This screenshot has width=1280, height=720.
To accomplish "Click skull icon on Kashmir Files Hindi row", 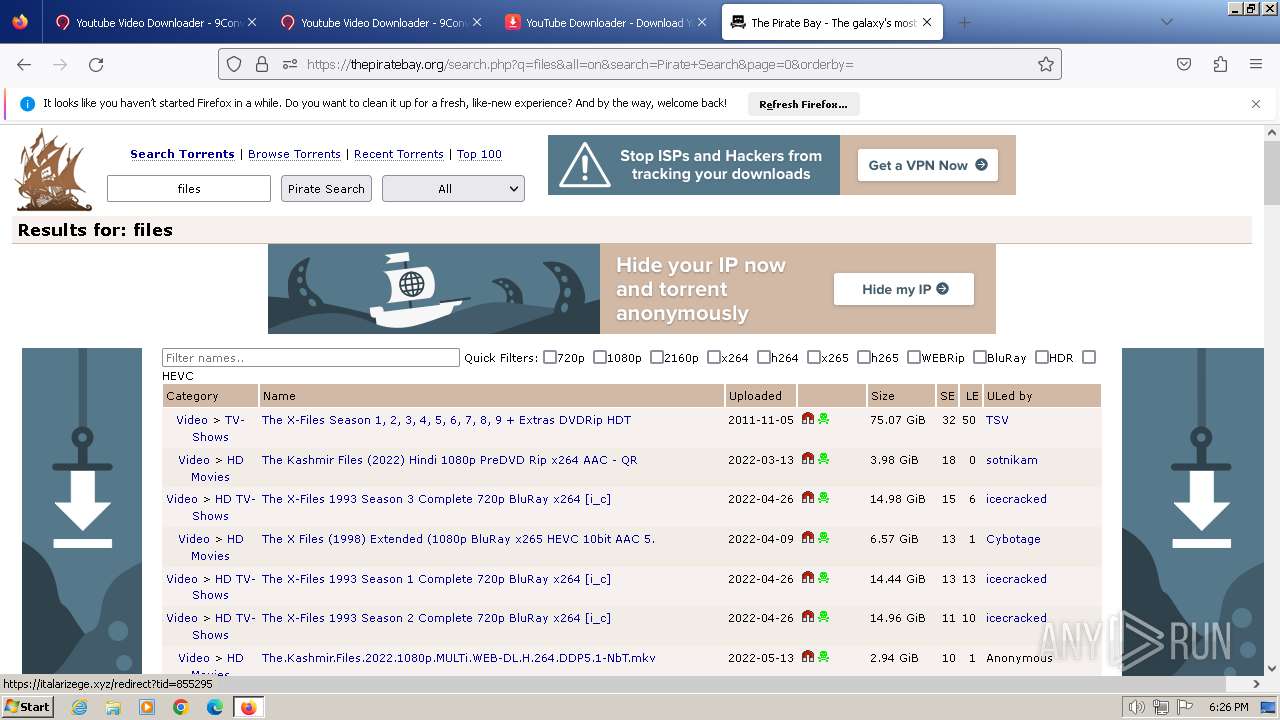I will [823, 459].
